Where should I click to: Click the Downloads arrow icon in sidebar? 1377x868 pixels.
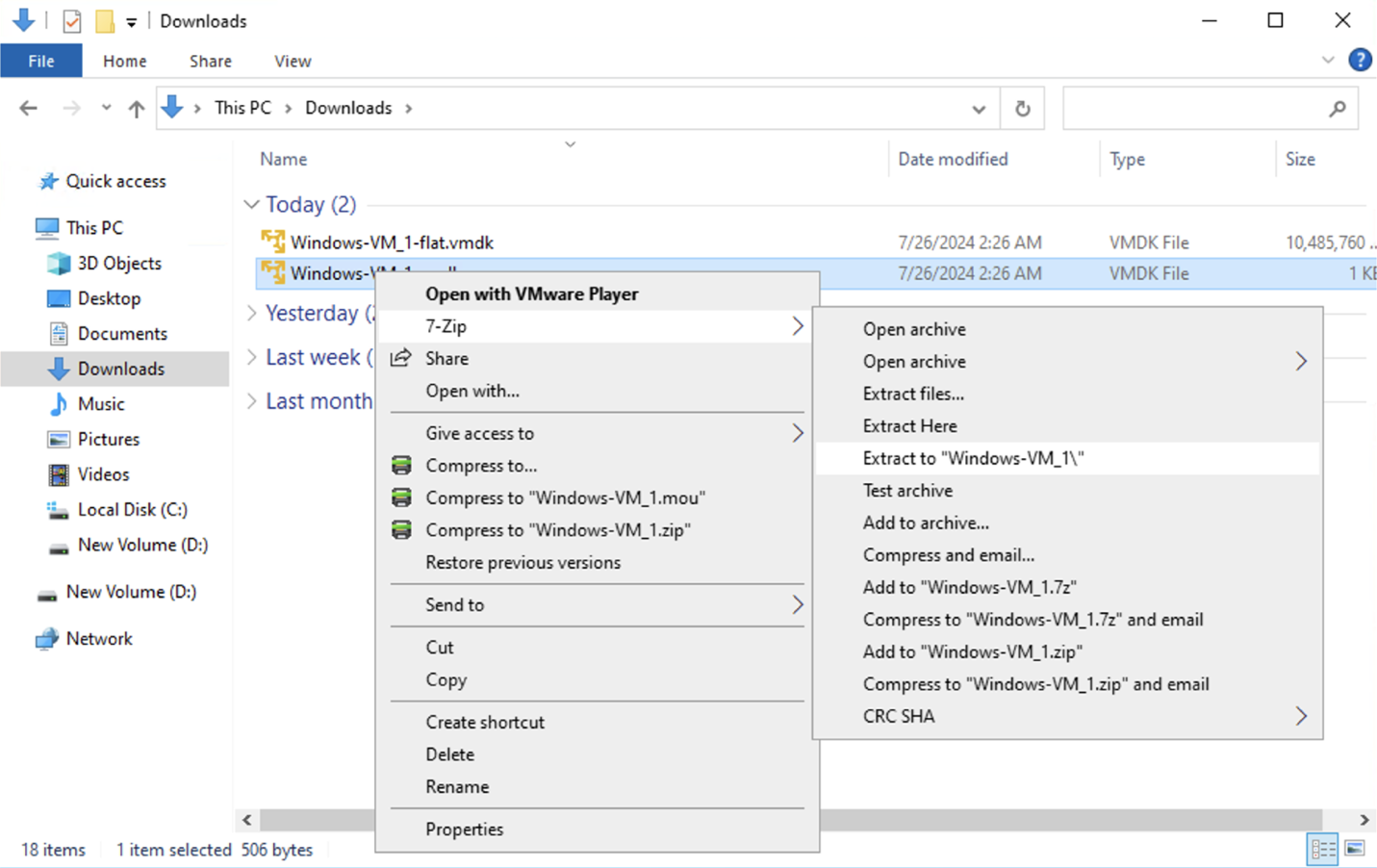[x=59, y=369]
